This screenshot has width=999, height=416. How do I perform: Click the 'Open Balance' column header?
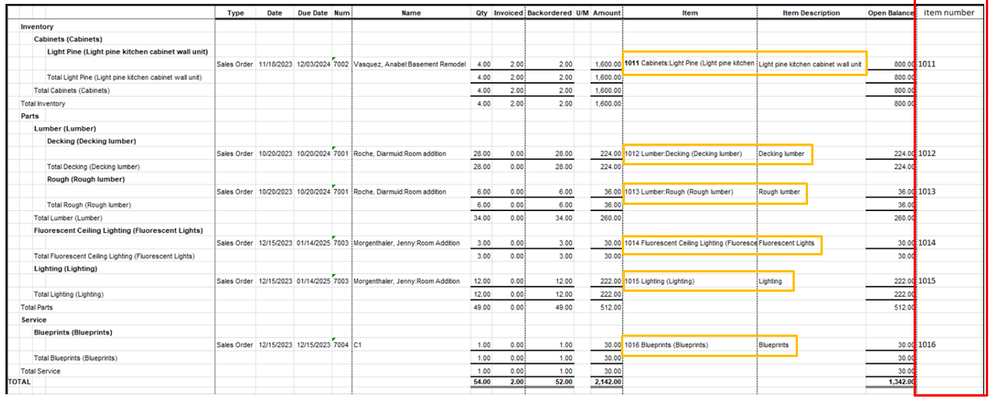pyautogui.click(x=891, y=13)
